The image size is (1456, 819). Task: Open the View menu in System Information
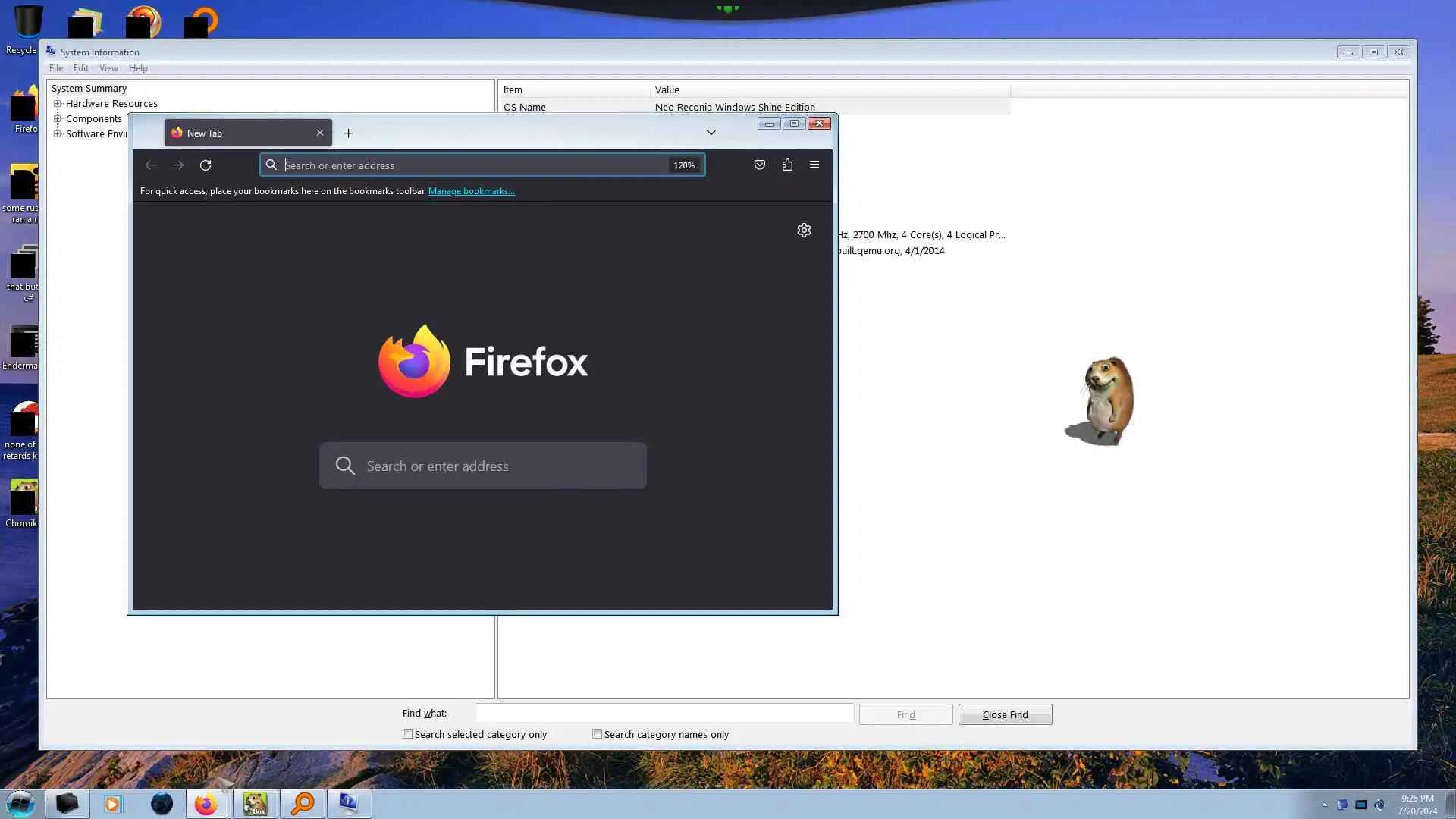tap(108, 68)
